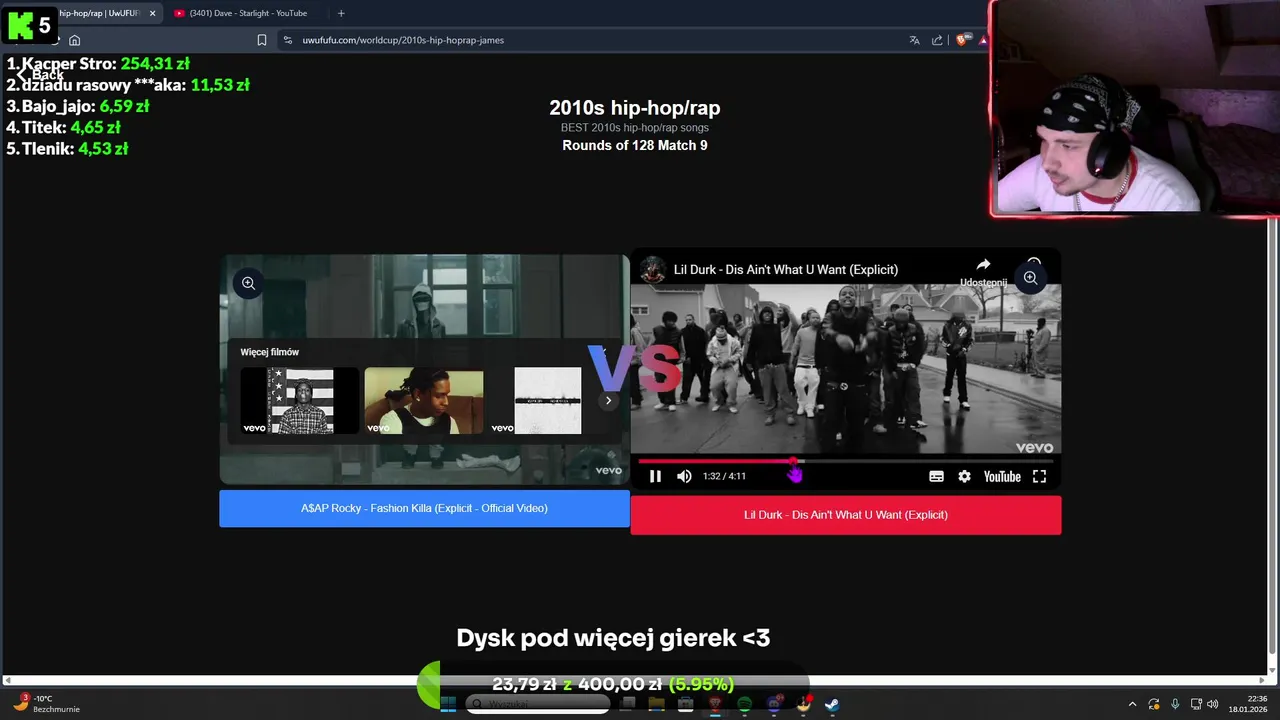The width and height of the screenshot is (1280, 720).
Task: Open the translate page icon
Action: 914,40
